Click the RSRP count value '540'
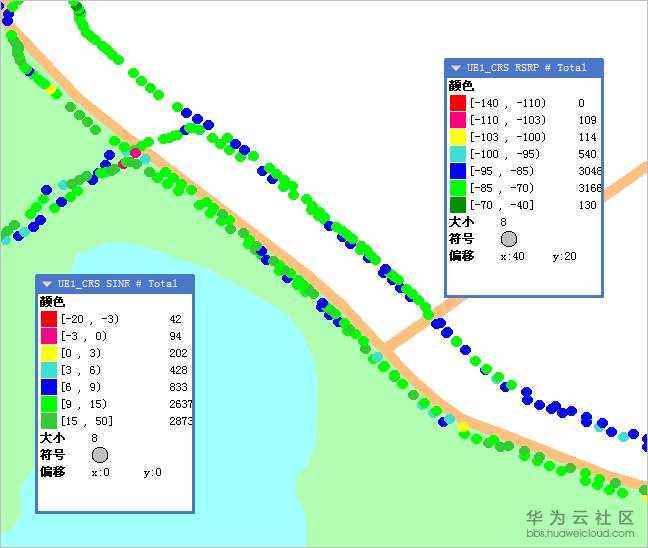This screenshot has width=648, height=548. tap(587, 154)
